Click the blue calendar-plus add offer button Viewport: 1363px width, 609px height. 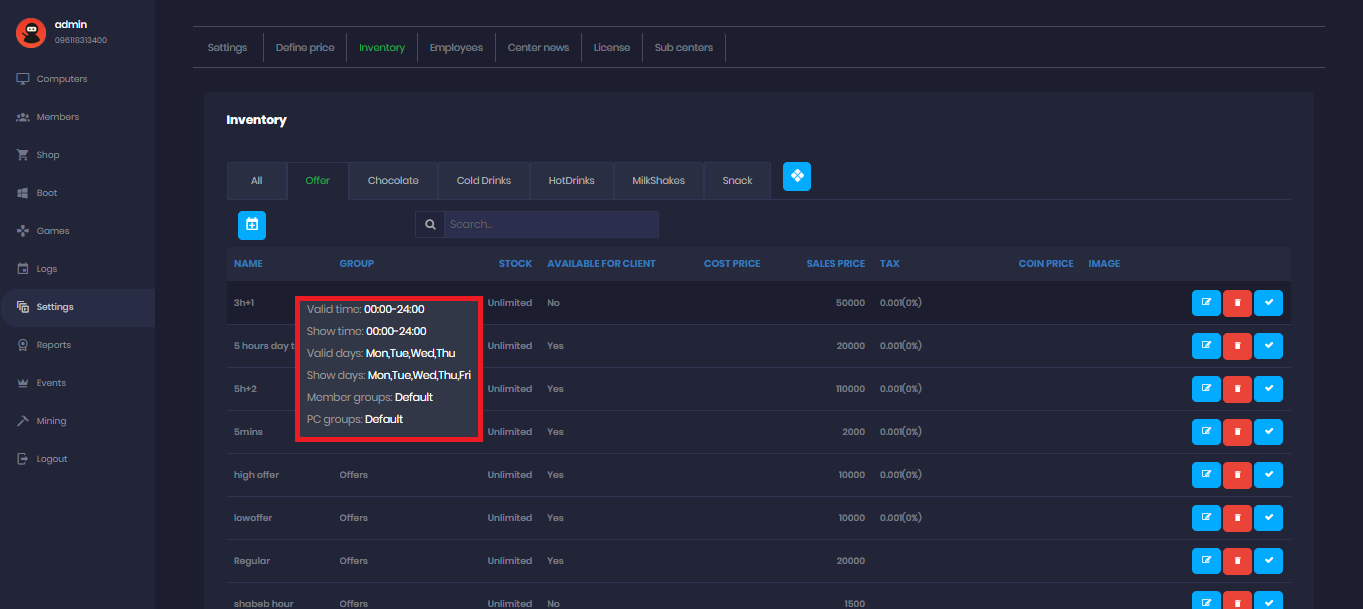[252, 225]
